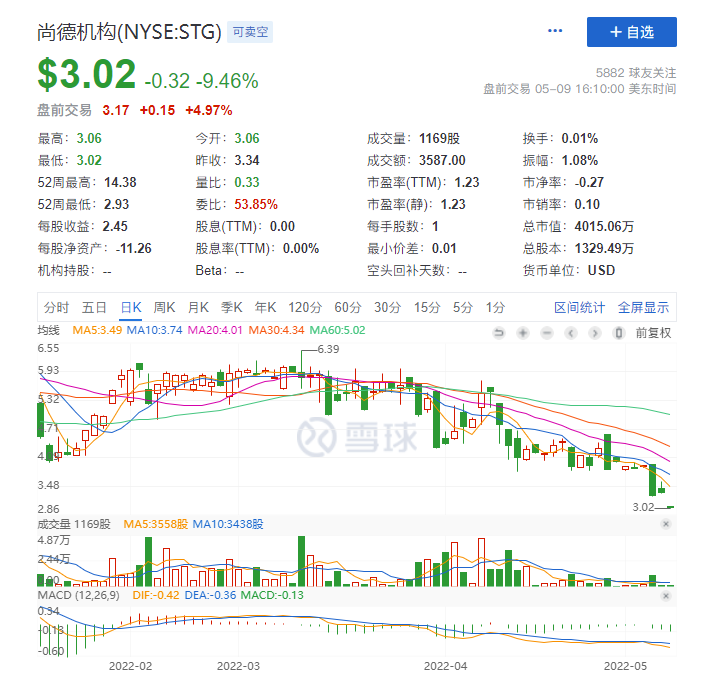The width and height of the screenshot is (713, 681).
Task: Click the 可卖空 short-selling tag
Action: click(x=251, y=32)
